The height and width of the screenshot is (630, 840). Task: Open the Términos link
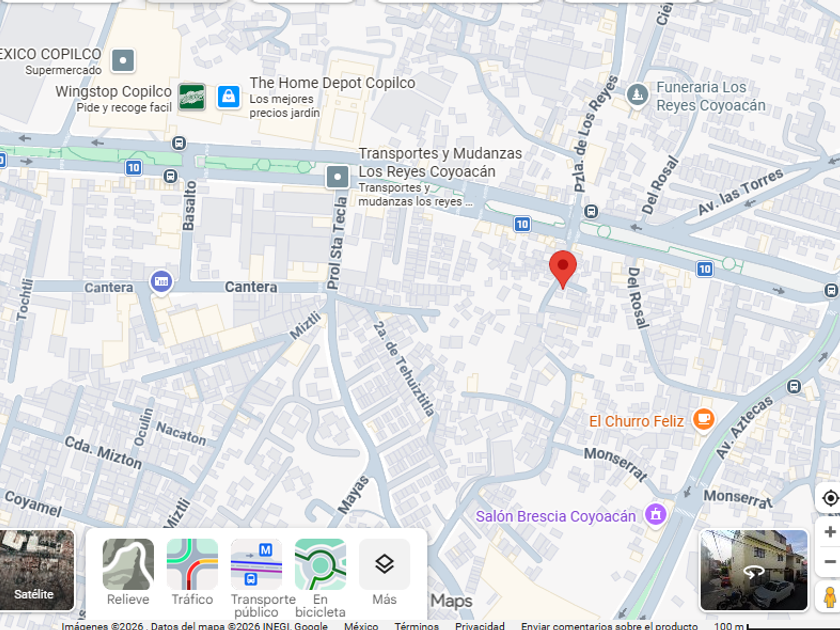416,625
